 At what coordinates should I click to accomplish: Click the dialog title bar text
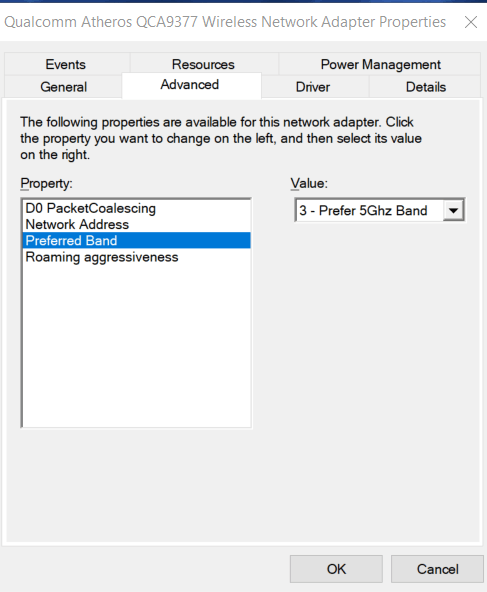(x=225, y=22)
